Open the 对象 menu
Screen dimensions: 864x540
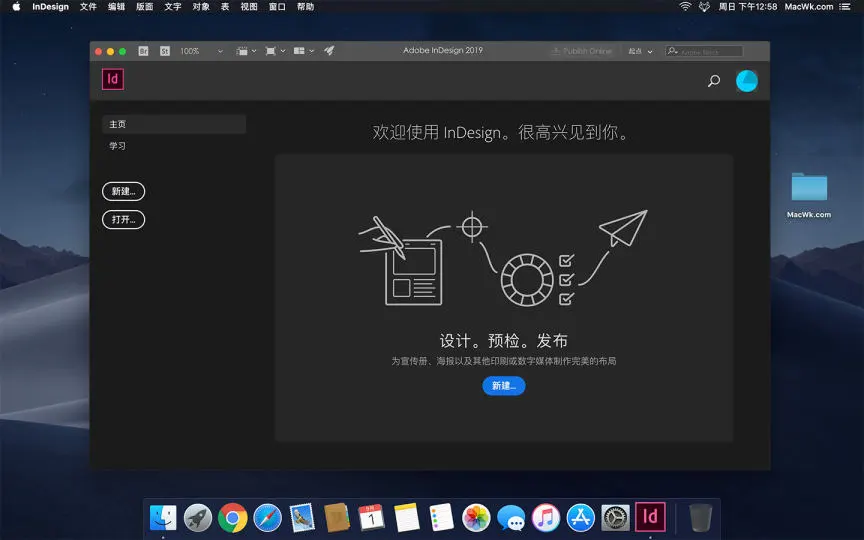201,7
